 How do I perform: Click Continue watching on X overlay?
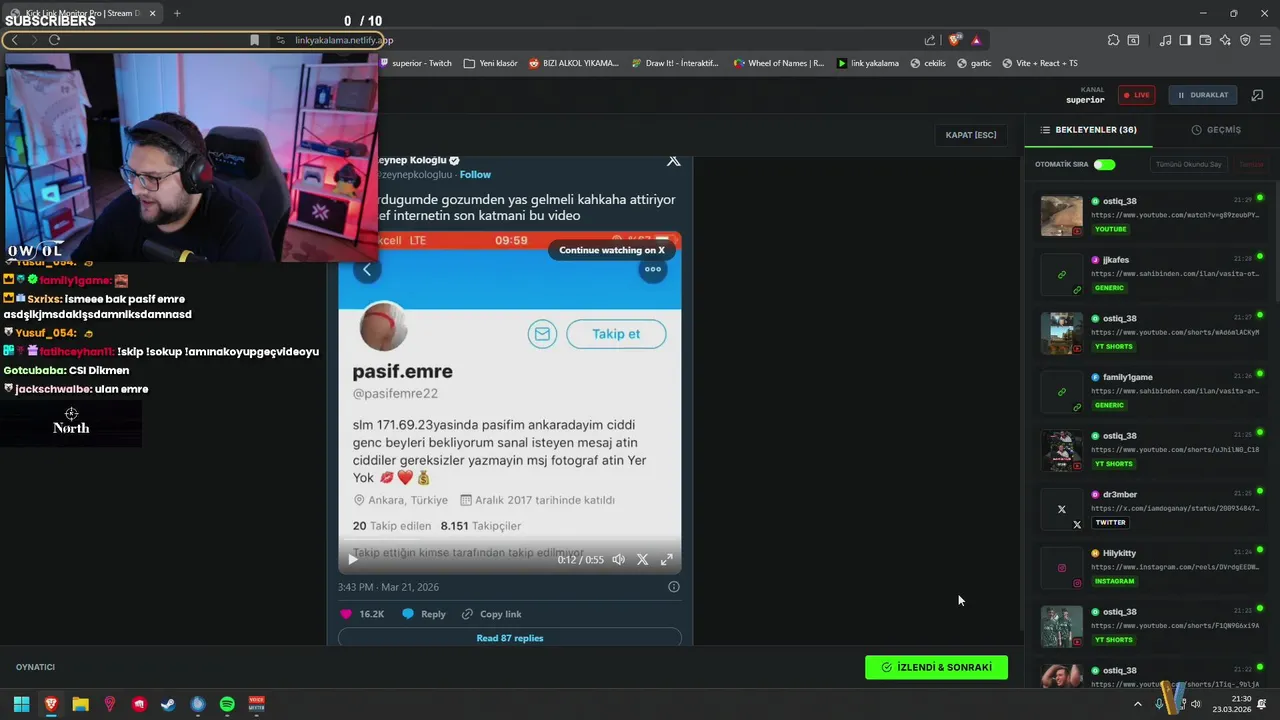pyautogui.click(x=612, y=250)
